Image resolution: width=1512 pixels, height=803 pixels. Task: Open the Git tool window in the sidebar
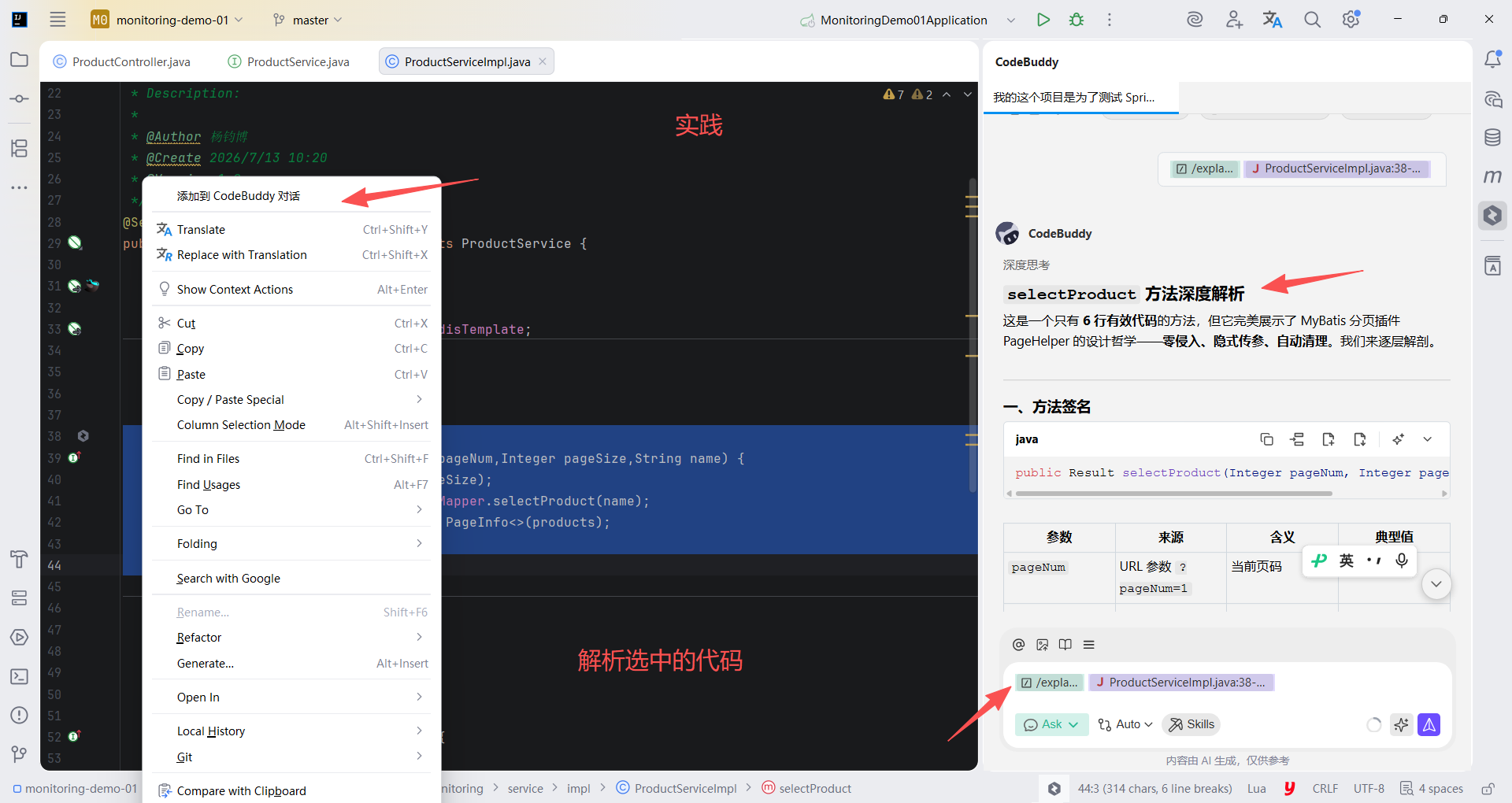pos(20,754)
